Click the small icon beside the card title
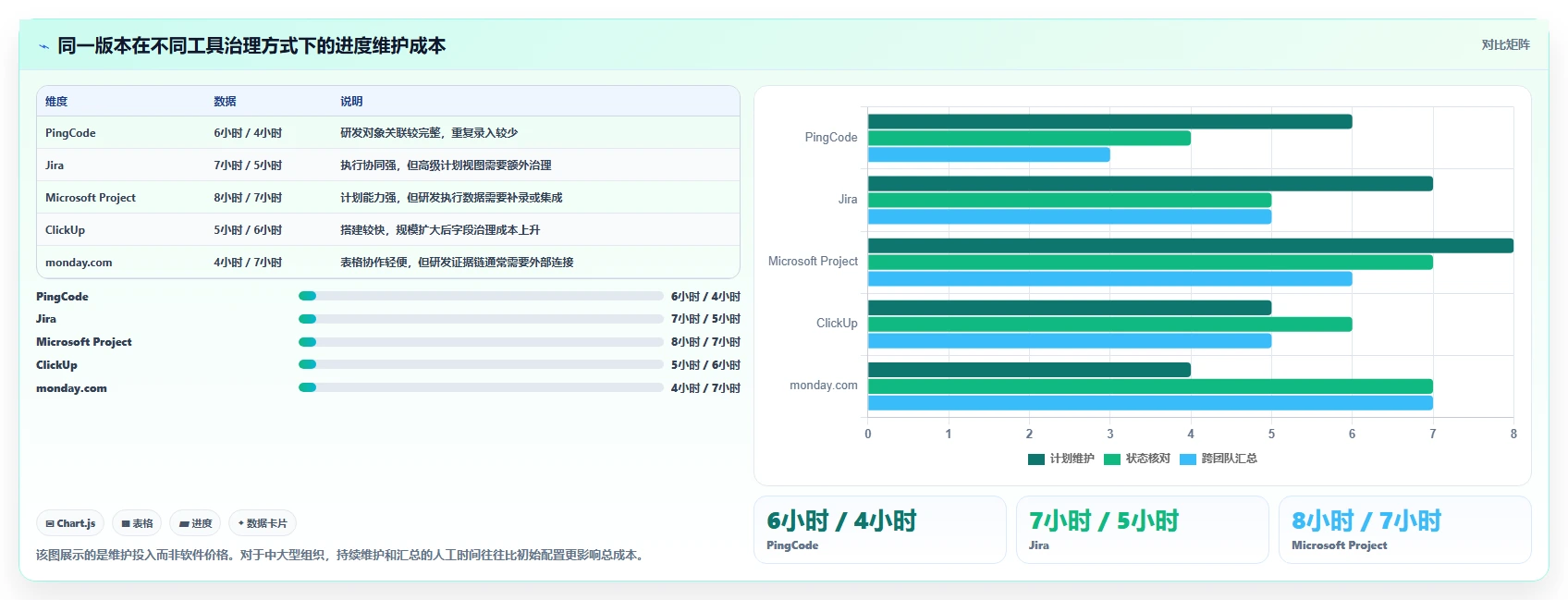 [43, 46]
